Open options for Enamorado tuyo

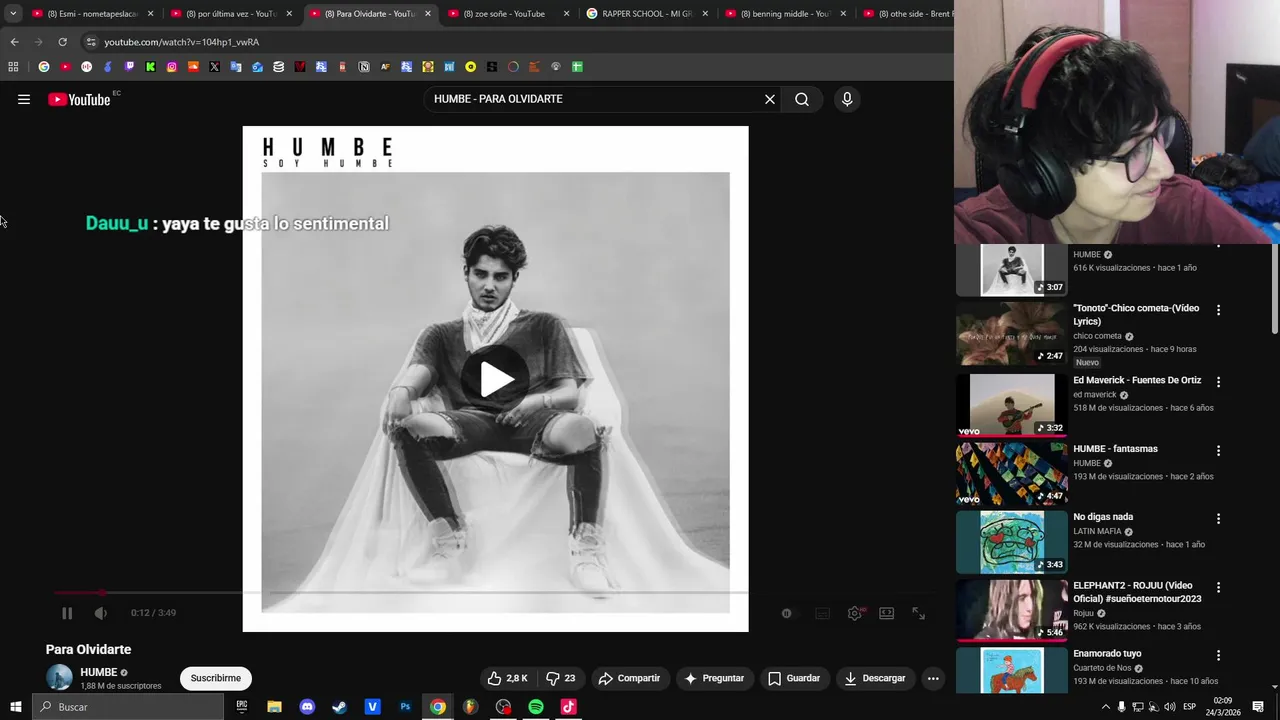click(1218, 655)
